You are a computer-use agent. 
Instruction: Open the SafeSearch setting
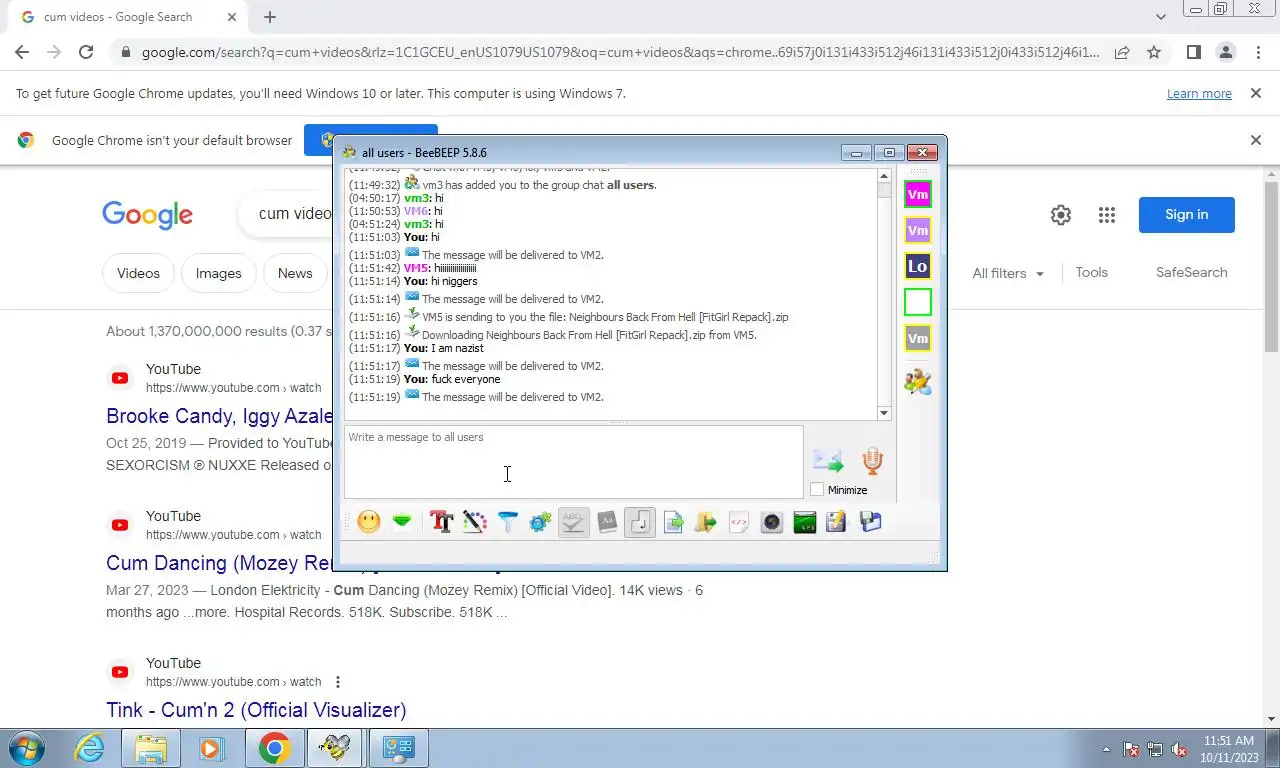tap(1191, 272)
